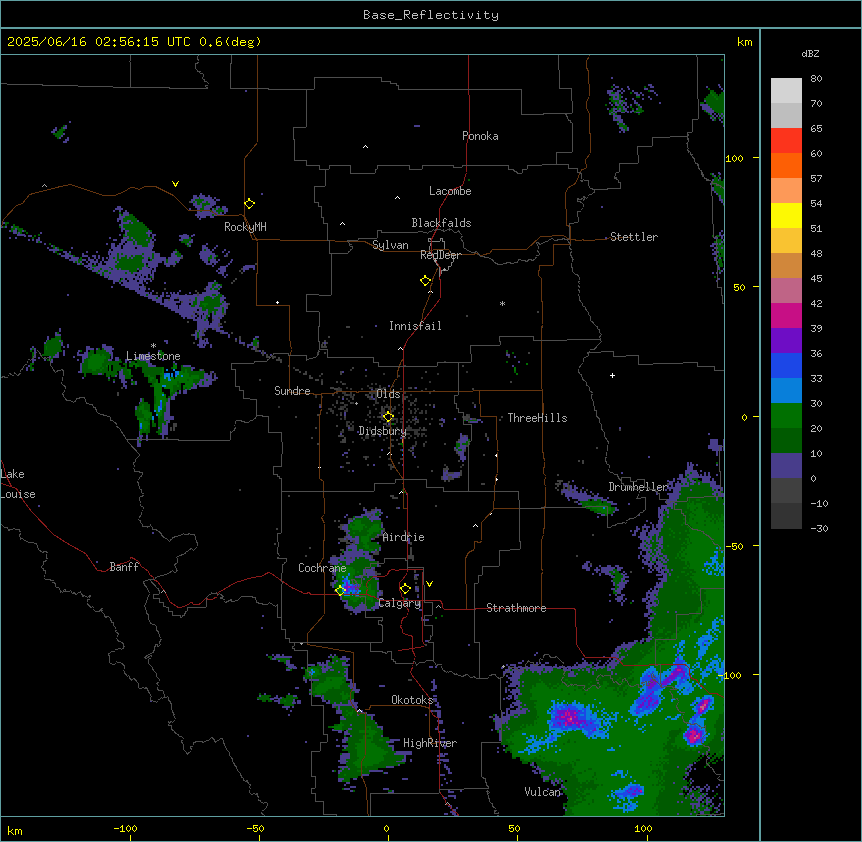Click the yellow station marker near RockyMH
The height and width of the screenshot is (842, 862).
coord(250,204)
